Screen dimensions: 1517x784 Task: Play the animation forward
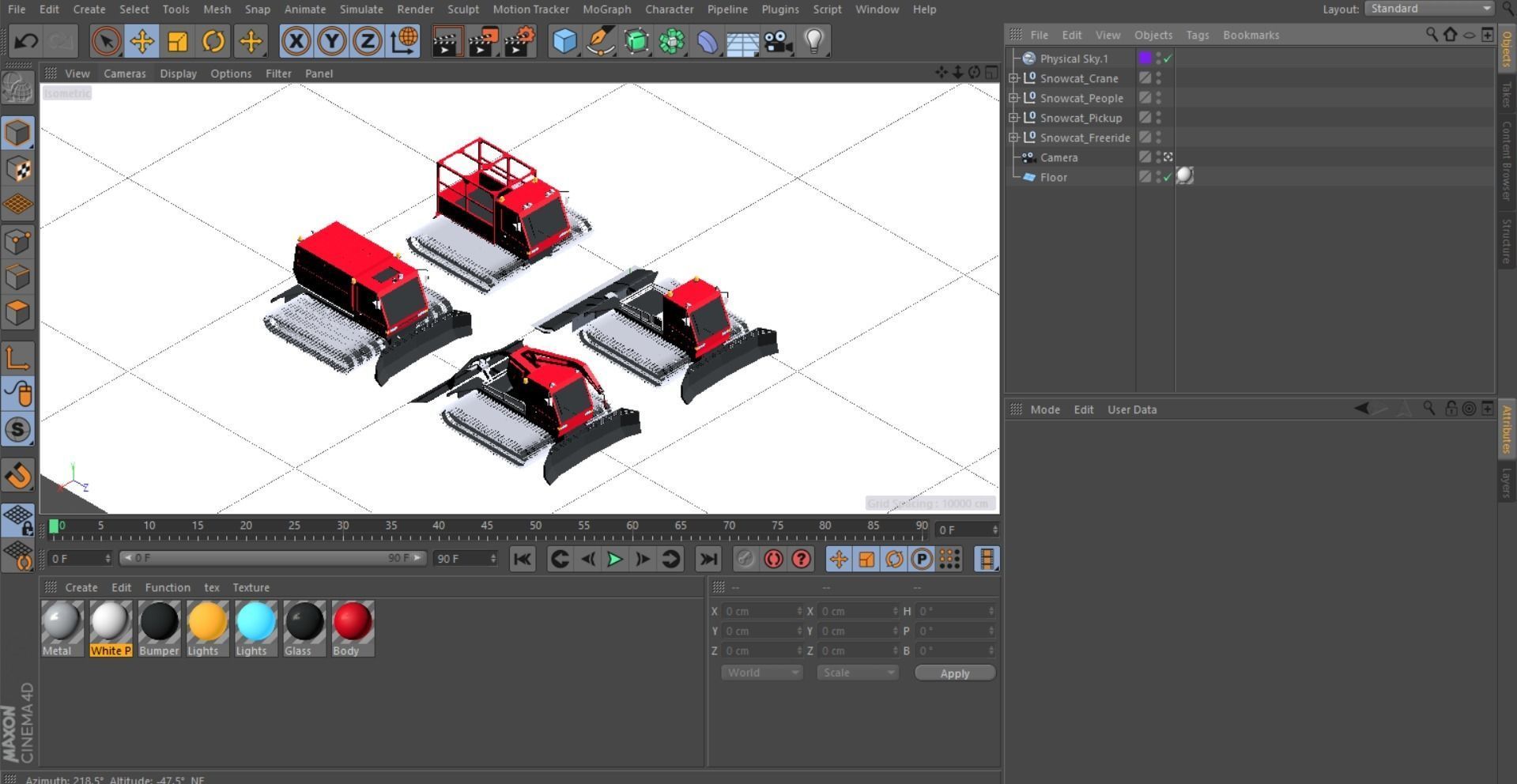(x=614, y=560)
